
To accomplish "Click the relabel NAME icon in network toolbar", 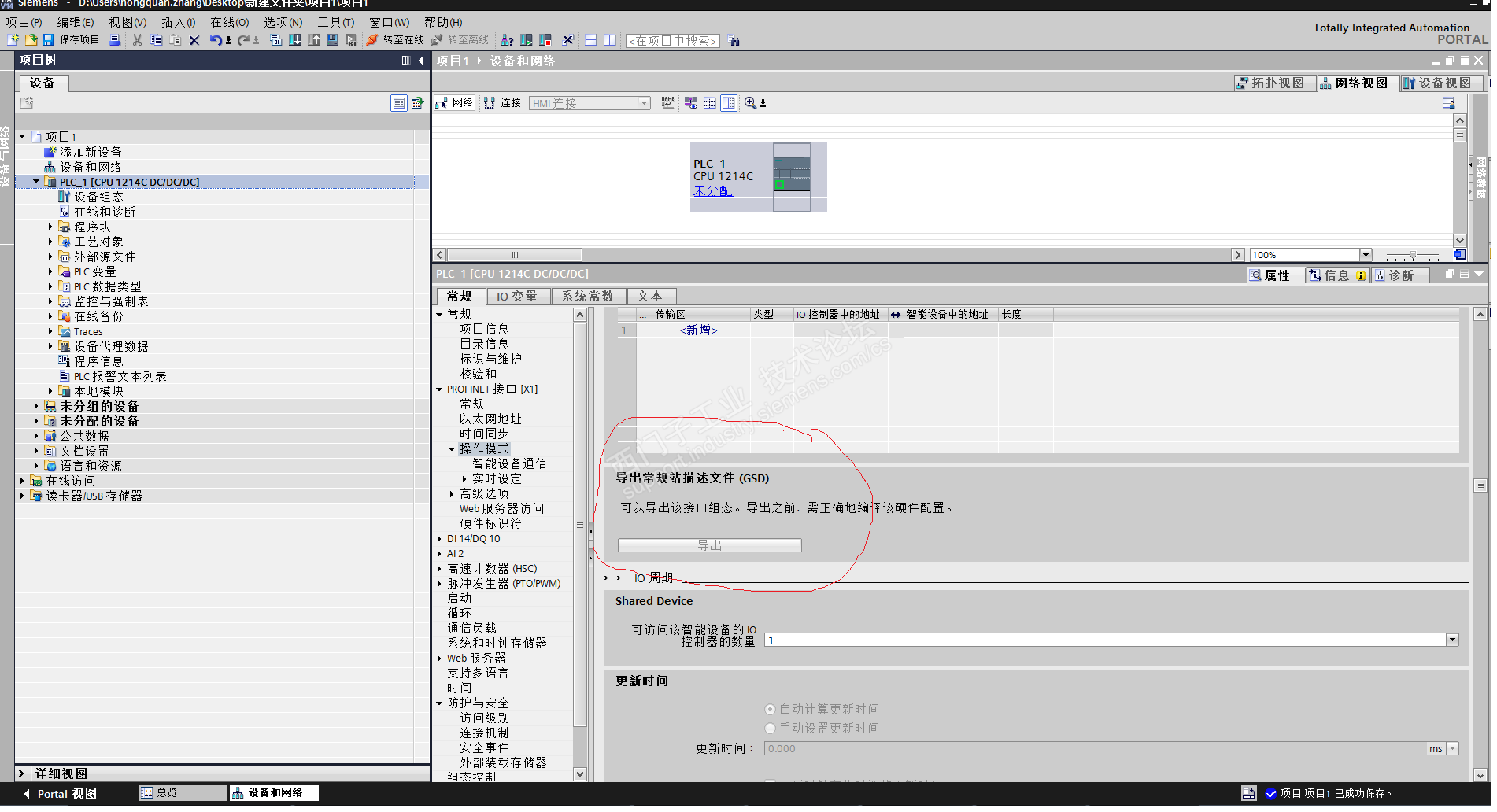I will (668, 103).
